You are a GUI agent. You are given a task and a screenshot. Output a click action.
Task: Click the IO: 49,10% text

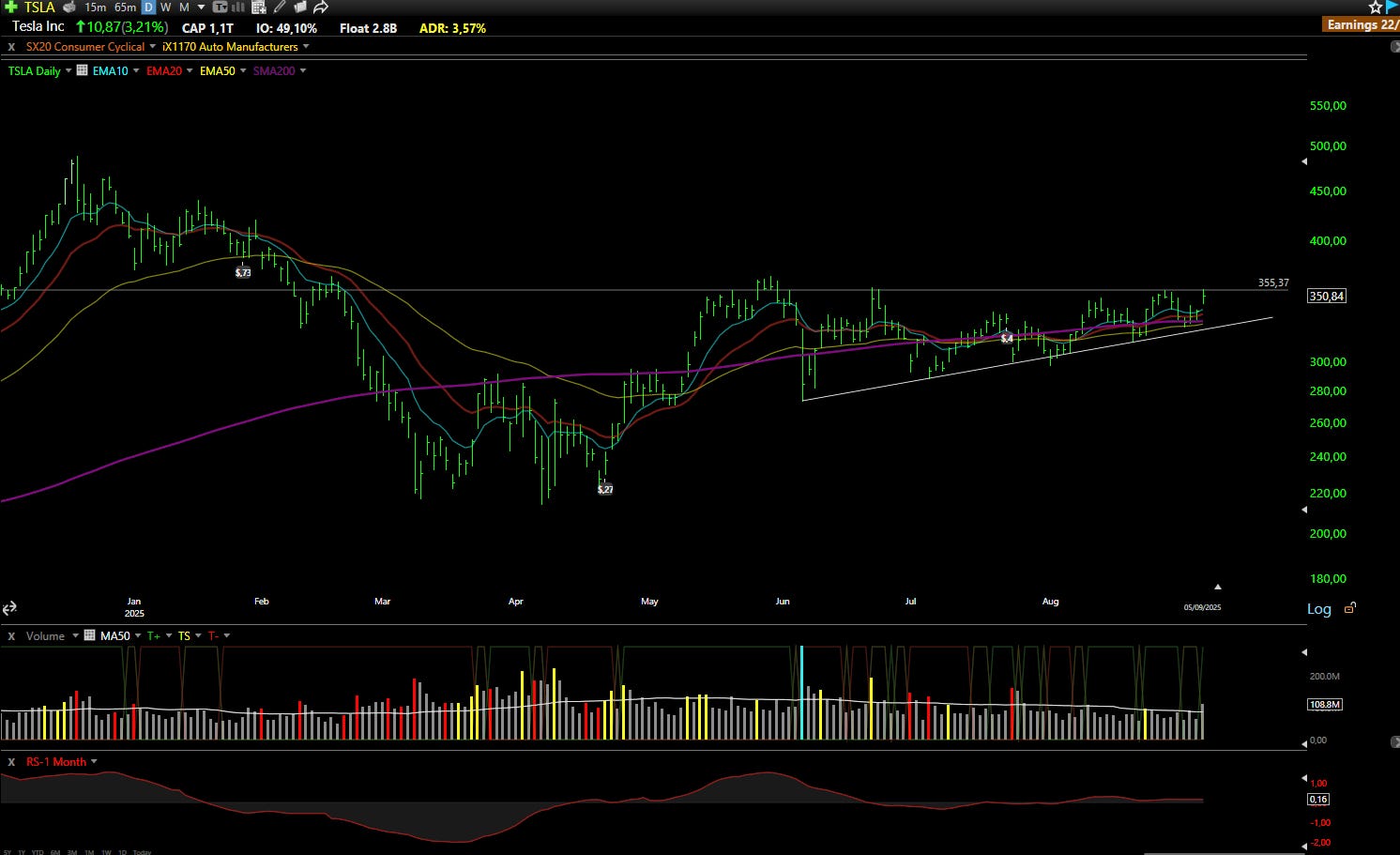coord(286,28)
